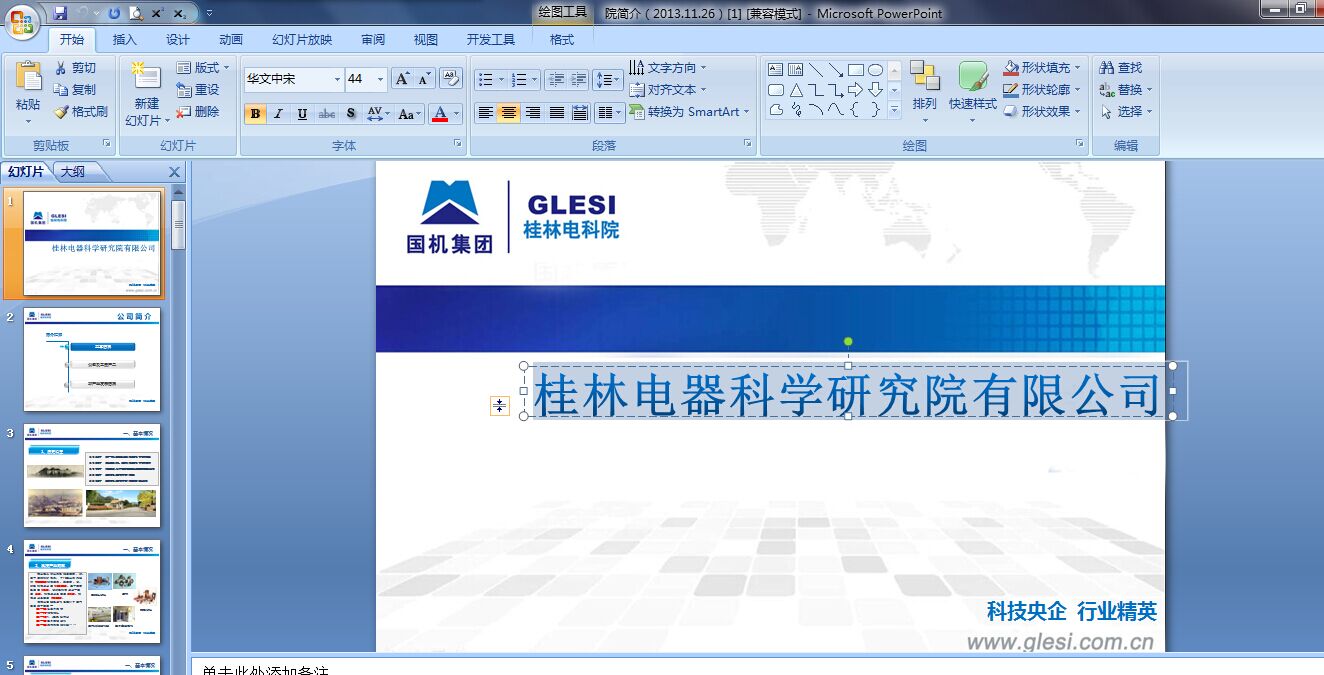Switch to the Design (设计) tab
This screenshot has width=1324, height=675.
click(178, 40)
